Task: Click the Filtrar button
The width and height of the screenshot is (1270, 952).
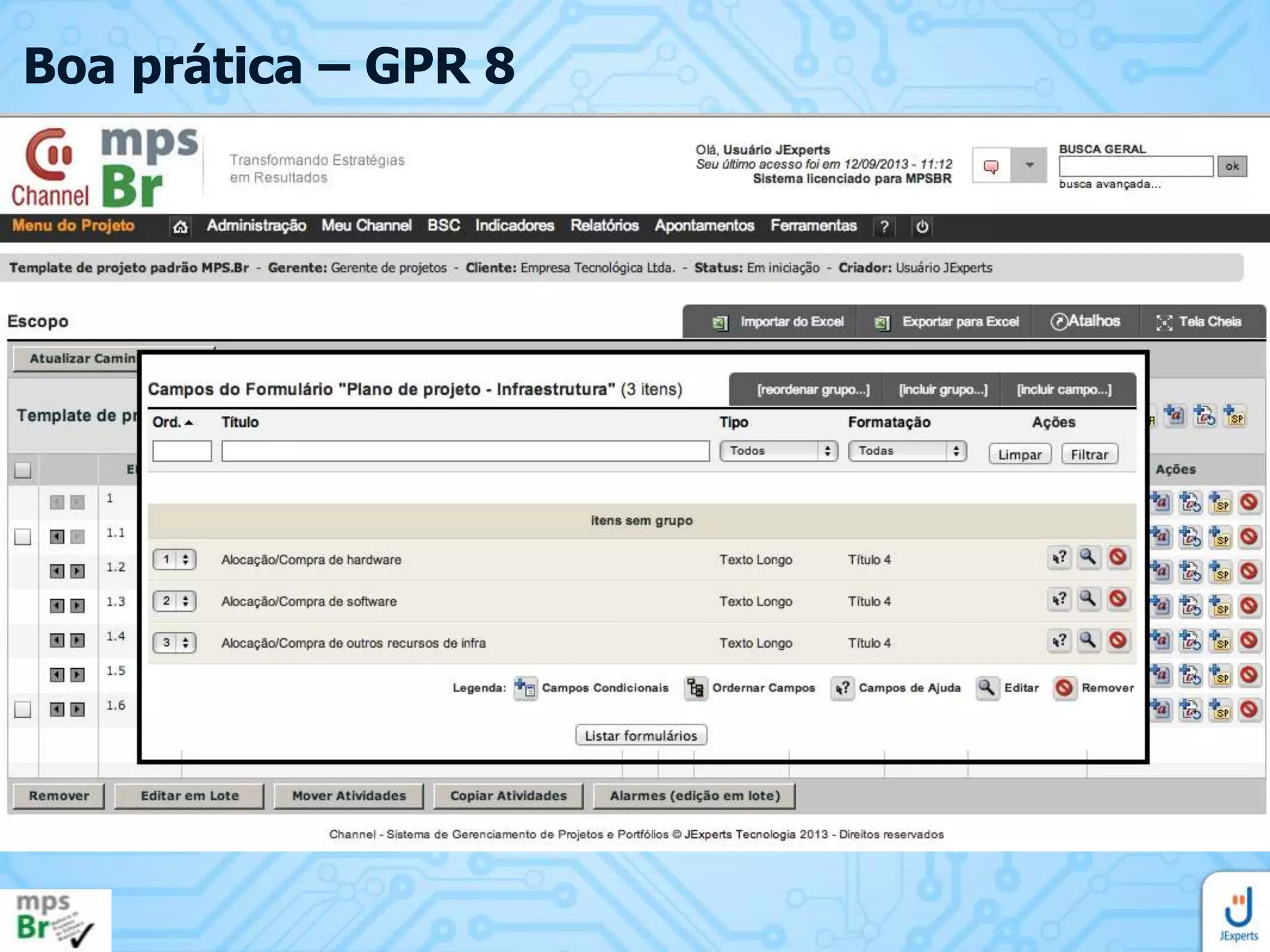Action: [1090, 454]
